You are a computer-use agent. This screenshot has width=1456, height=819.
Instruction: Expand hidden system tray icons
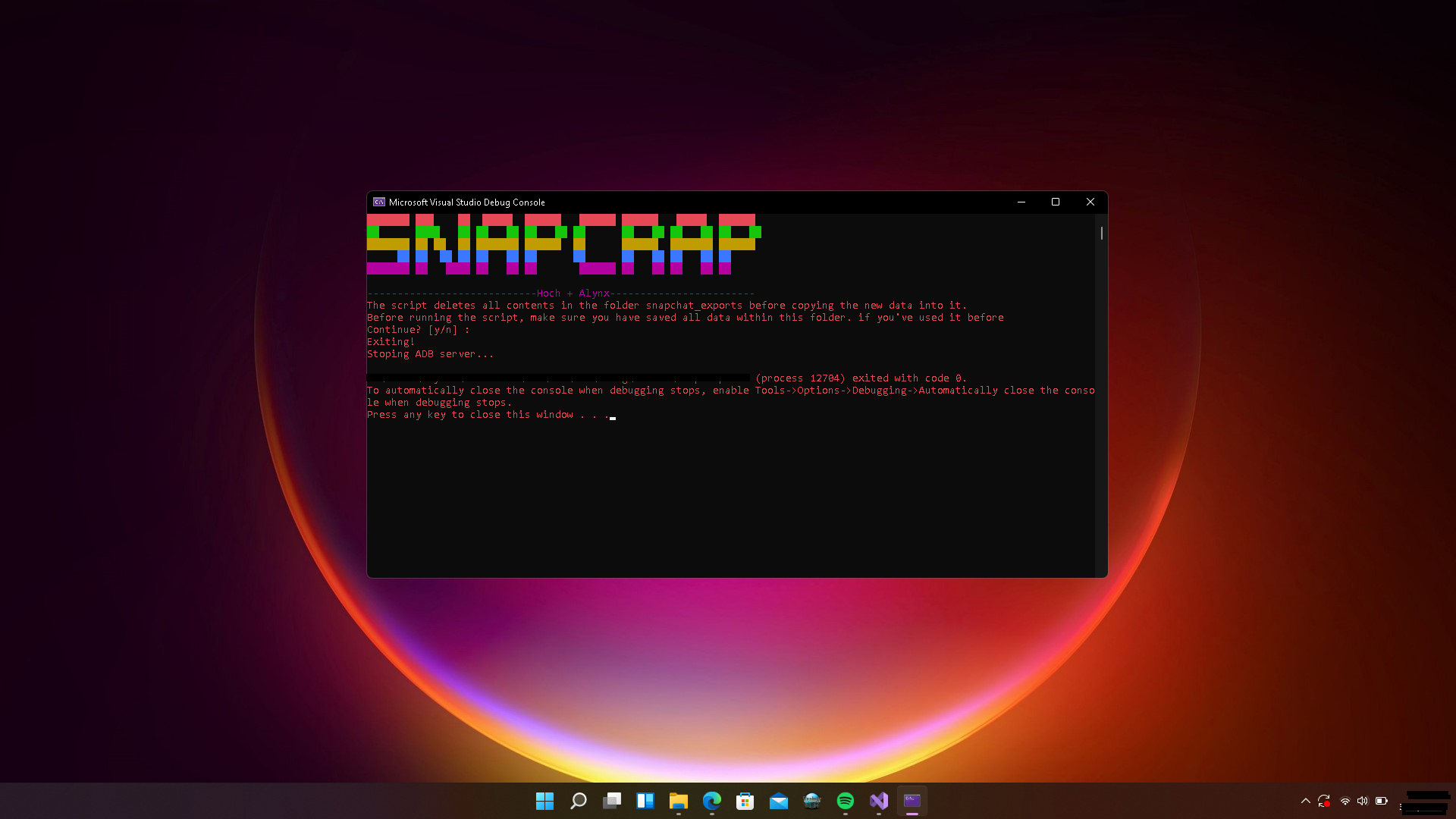(x=1306, y=801)
